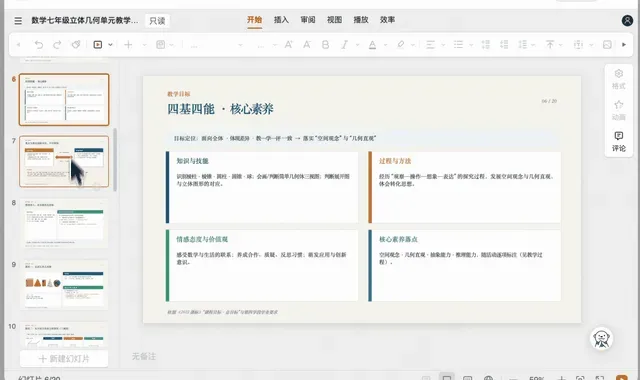Image resolution: width=640 pixels, height=380 pixels.
Task: Select slide 10 thumbnail
Action: 64,335
